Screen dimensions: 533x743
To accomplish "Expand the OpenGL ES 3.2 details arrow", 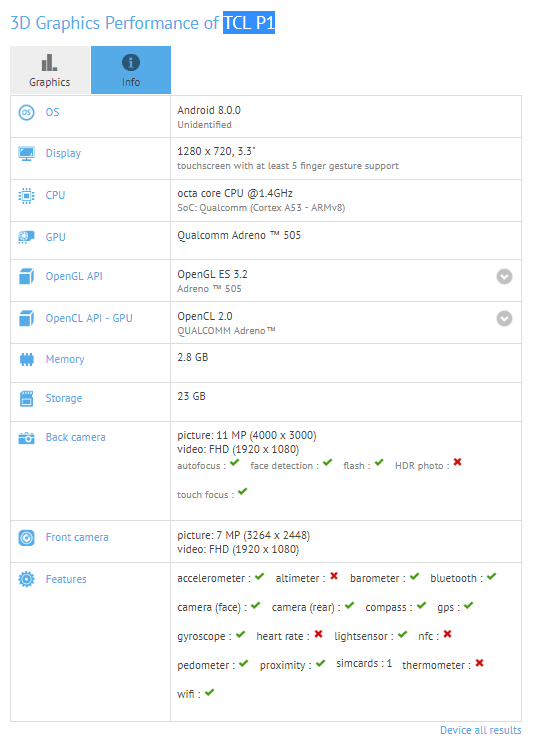I will [x=504, y=276].
